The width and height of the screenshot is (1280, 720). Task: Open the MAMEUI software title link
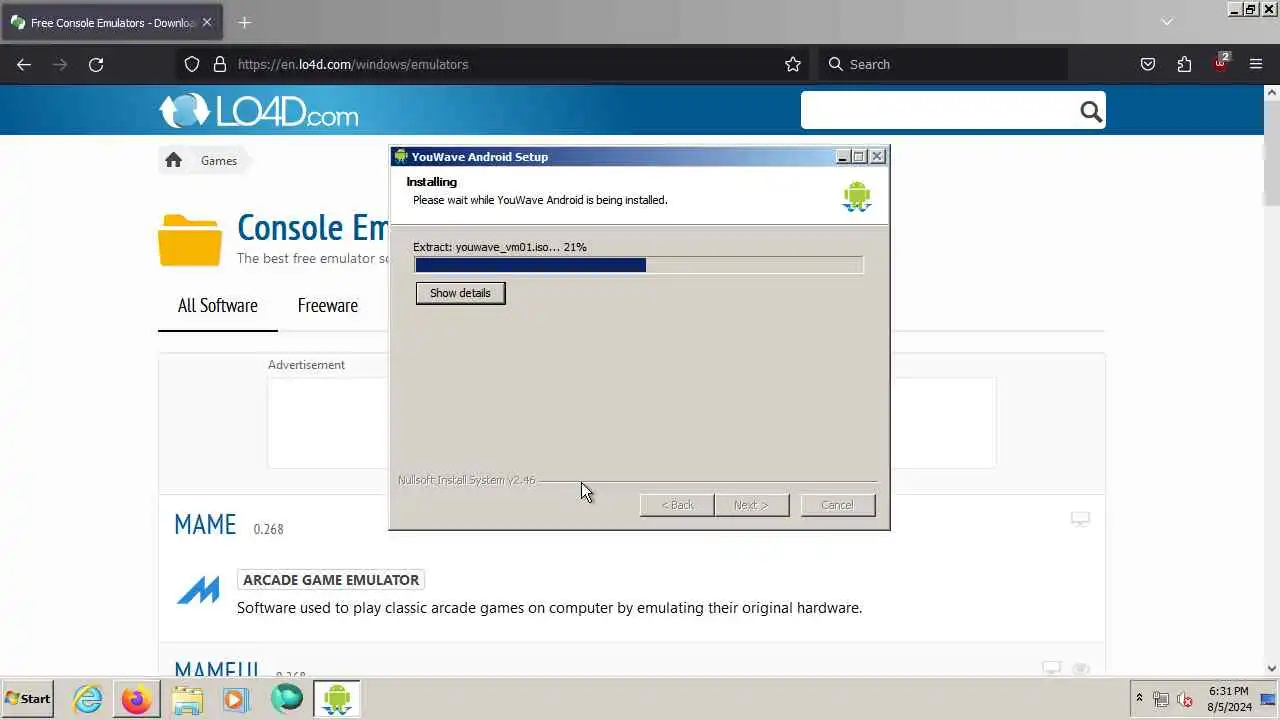(217, 669)
